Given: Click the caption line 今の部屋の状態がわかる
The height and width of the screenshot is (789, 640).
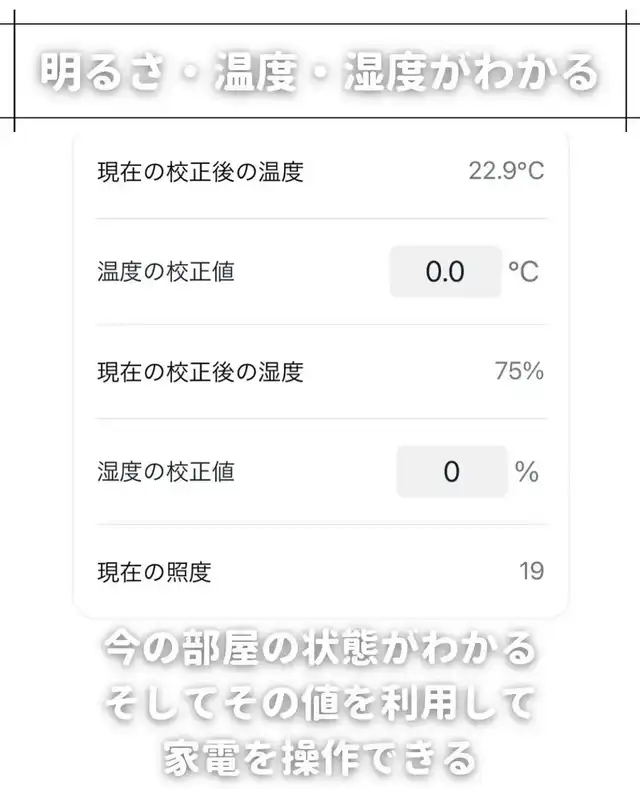Looking at the screenshot, I should (320, 652).
